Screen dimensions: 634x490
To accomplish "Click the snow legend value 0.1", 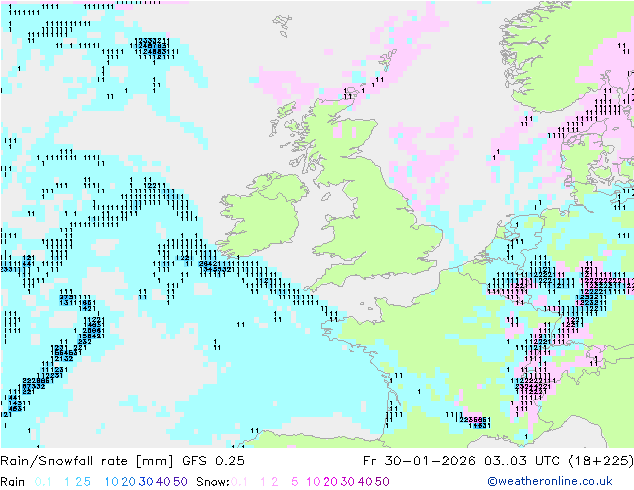I will pyautogui.click(x=239, y=482).
